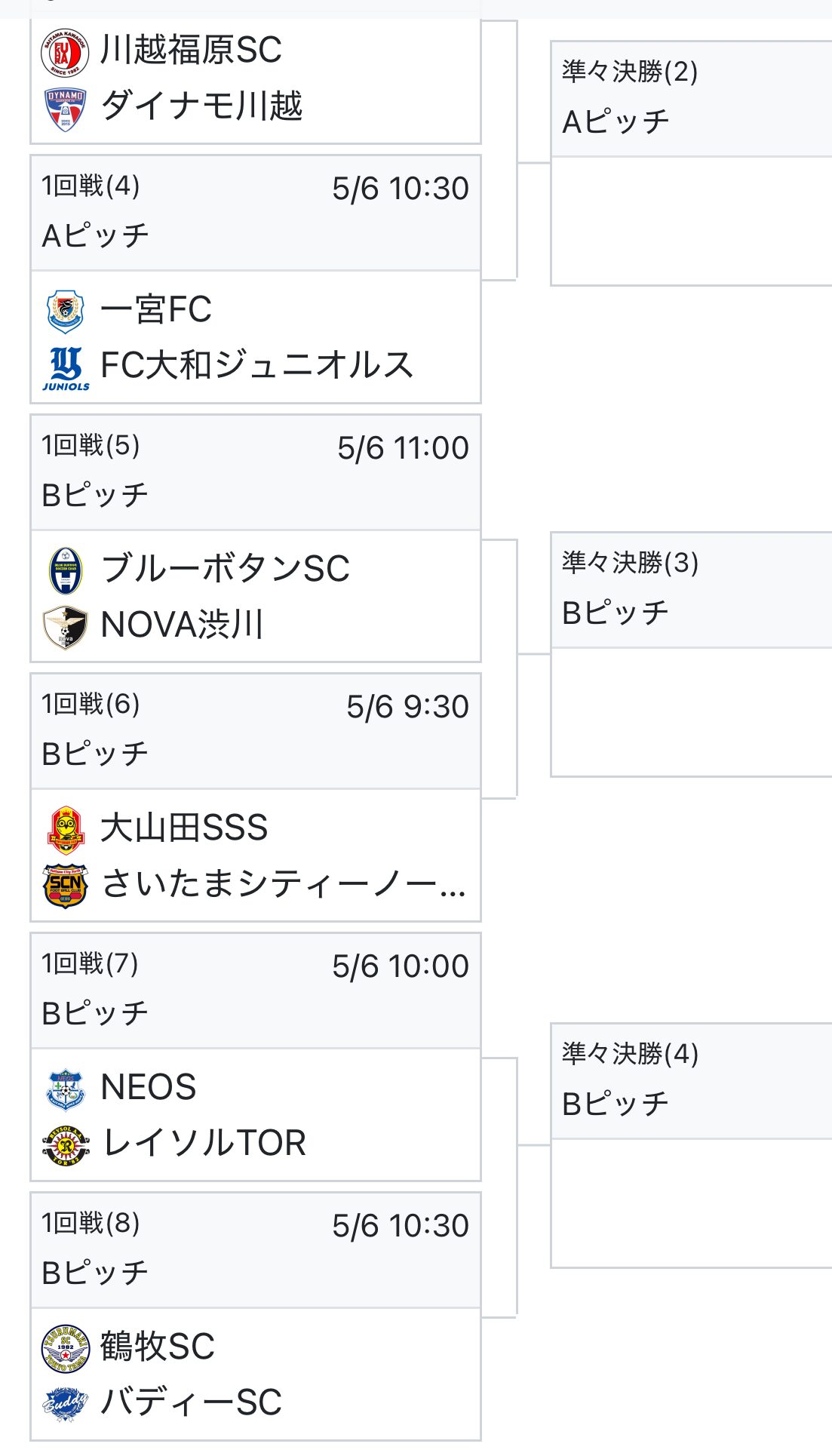The image size is (832, 1456).
Task: Click the NOVA渋川 black shield logo
Action: pos(65,627)
